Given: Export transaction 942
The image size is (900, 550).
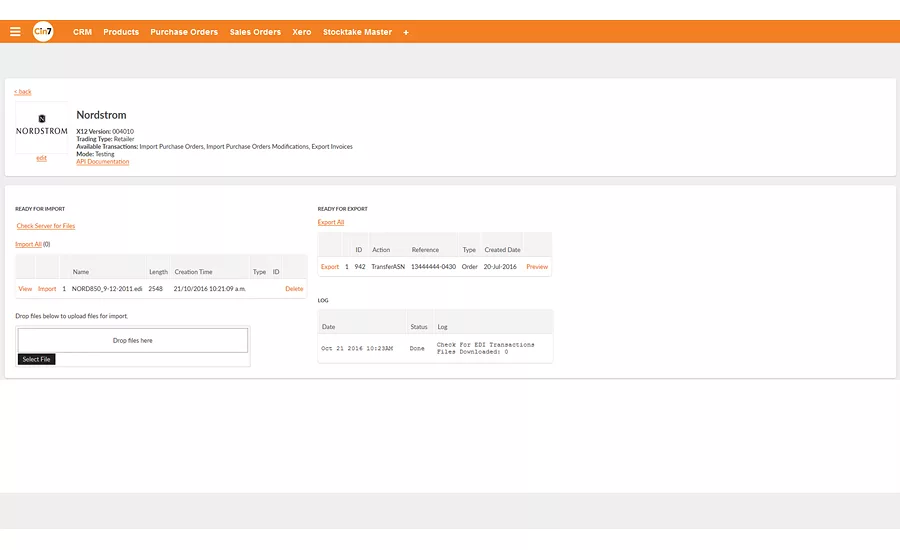Looking at the screenshot, I should [x=329, y=267].
